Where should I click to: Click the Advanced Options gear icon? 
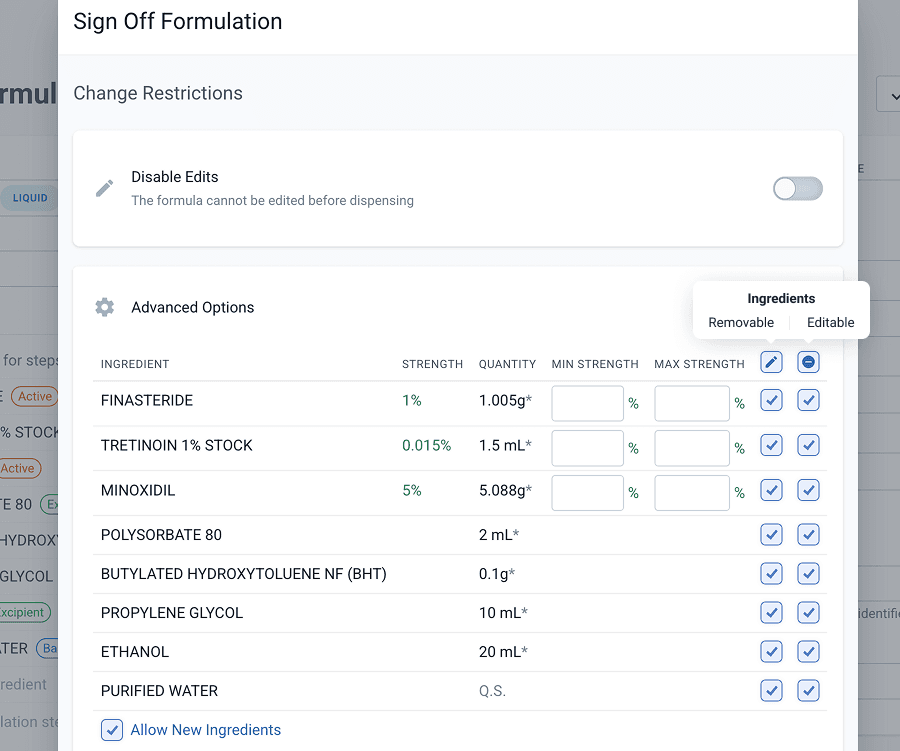(x=104, y=307)
